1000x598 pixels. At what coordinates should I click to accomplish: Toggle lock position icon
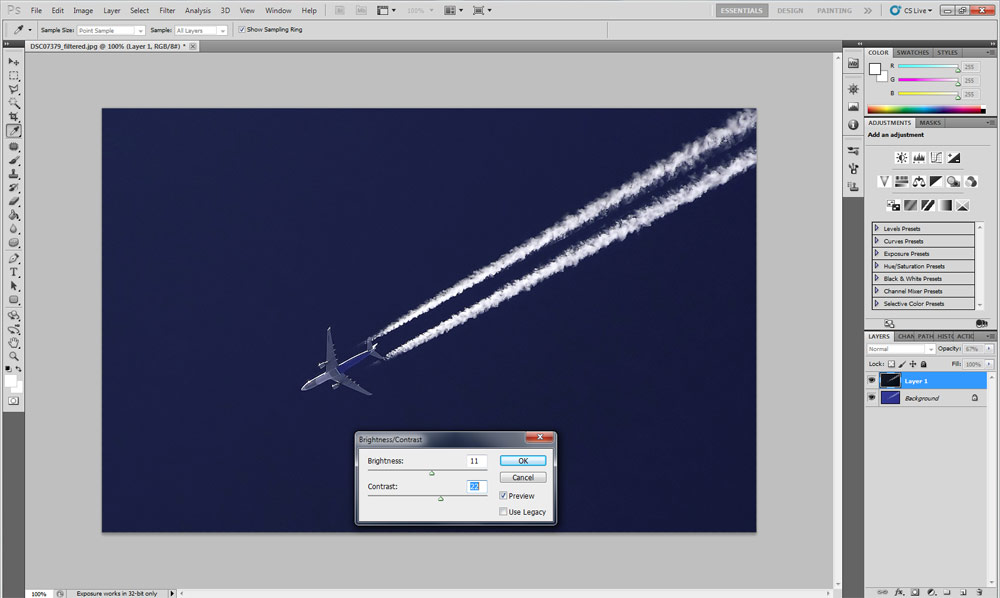point(913,364)
